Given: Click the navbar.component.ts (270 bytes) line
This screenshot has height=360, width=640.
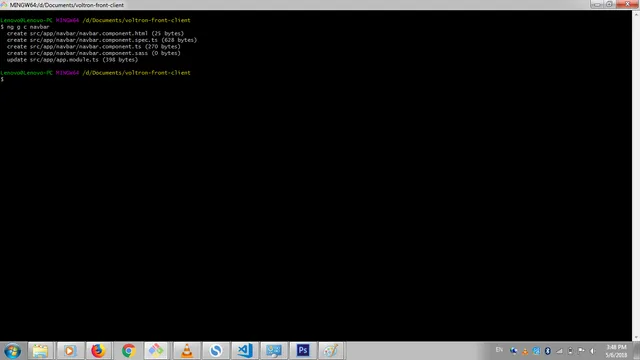Looking at the screenshot, I should tap(93, 47).
